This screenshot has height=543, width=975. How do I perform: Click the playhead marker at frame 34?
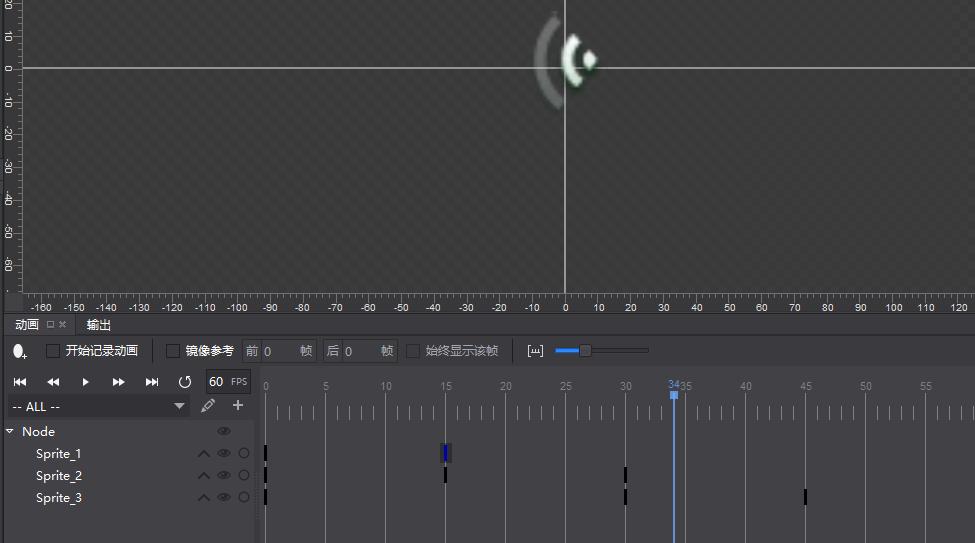pyautogui.click(x=673, y=394)
